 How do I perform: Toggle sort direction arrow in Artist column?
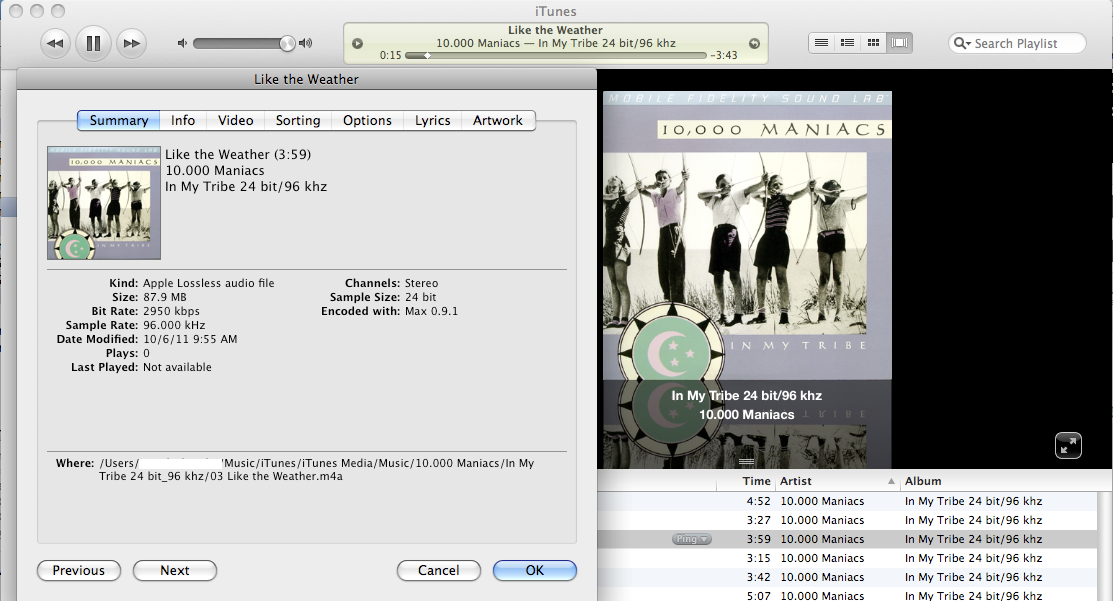tap(892, 481)
